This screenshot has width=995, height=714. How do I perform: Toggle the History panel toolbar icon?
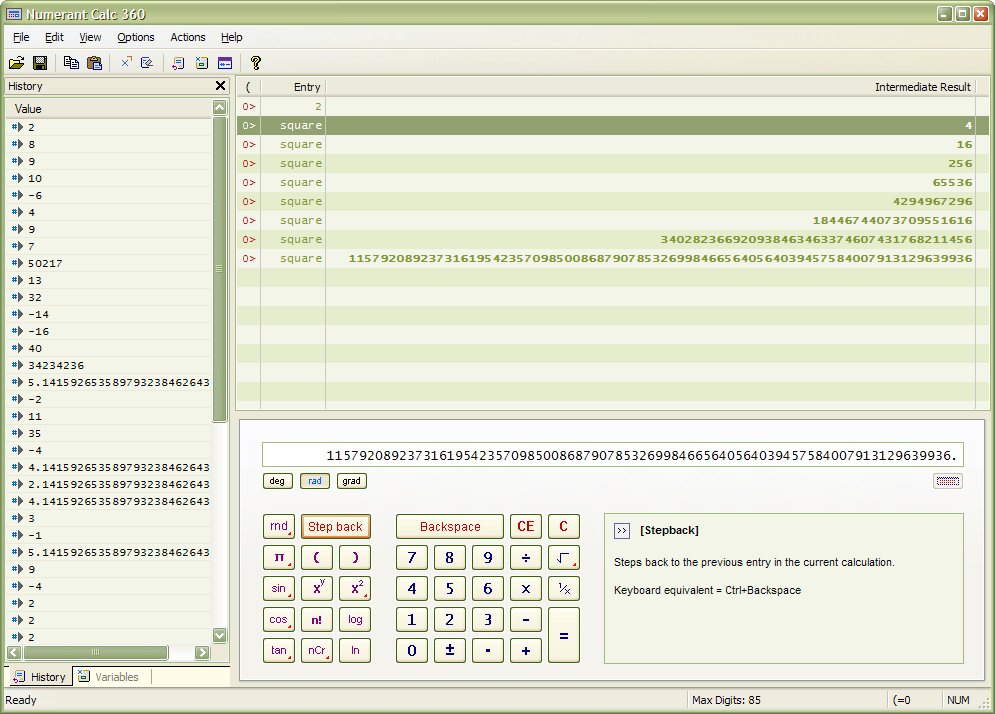(178, 63)
